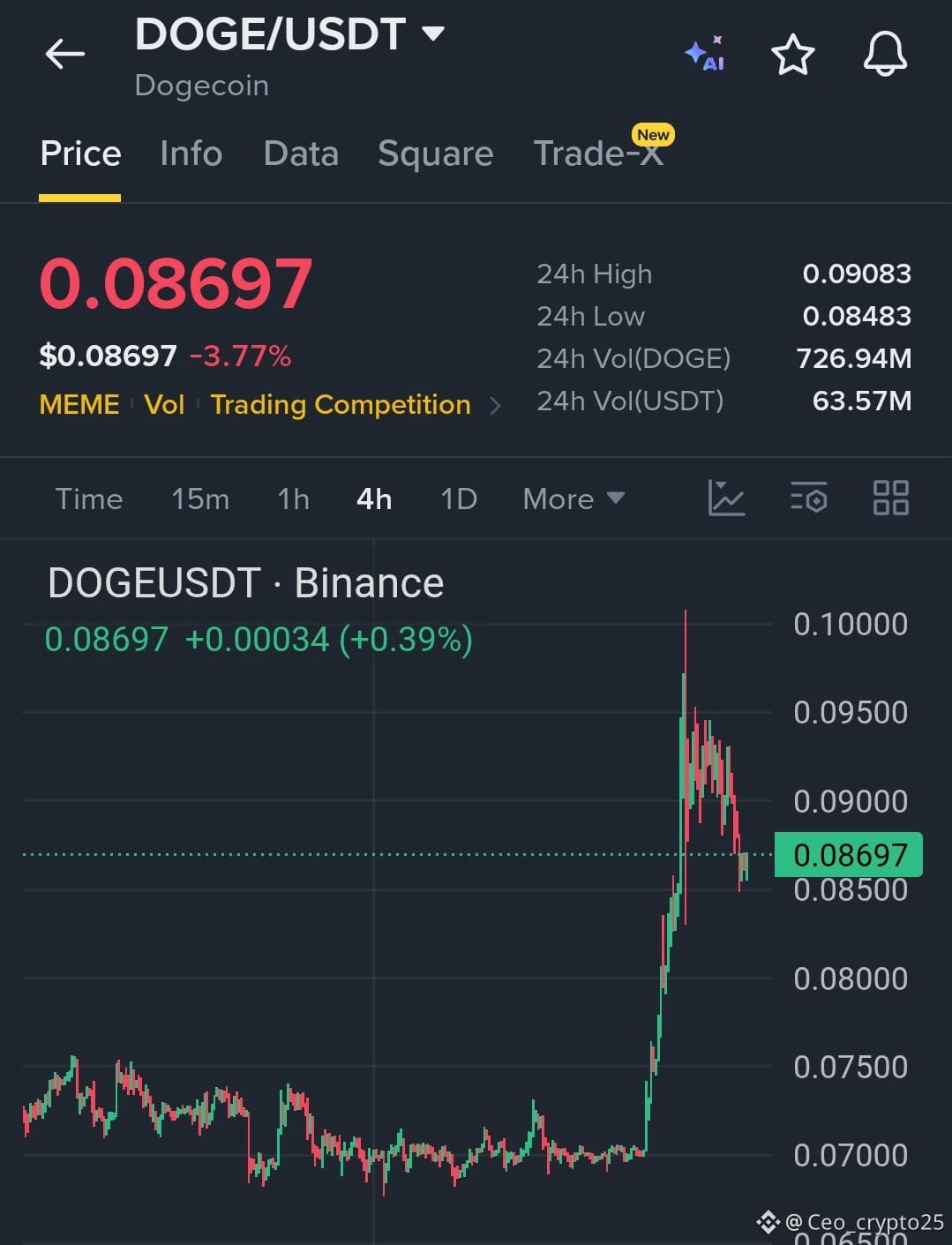The width and height of the screenshot is (952, 1245).
Task: Add DOGE/USDT to favorites with star
Action: coord(792,55)
